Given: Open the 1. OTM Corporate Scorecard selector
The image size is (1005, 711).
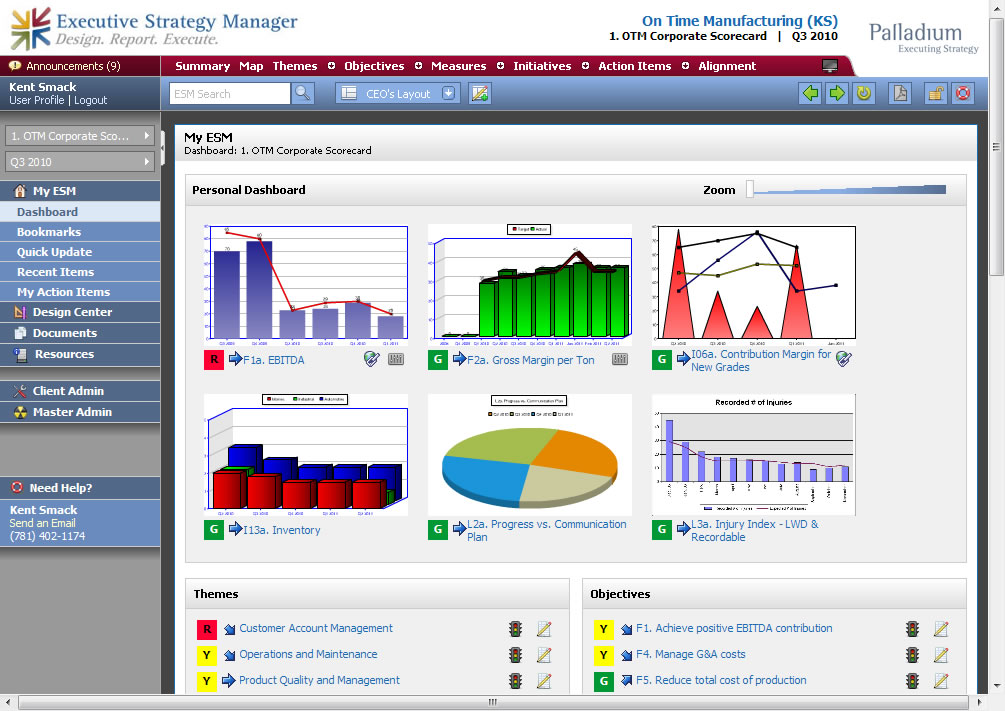Looking at the screenshot, I should click(x=80, y=136).
